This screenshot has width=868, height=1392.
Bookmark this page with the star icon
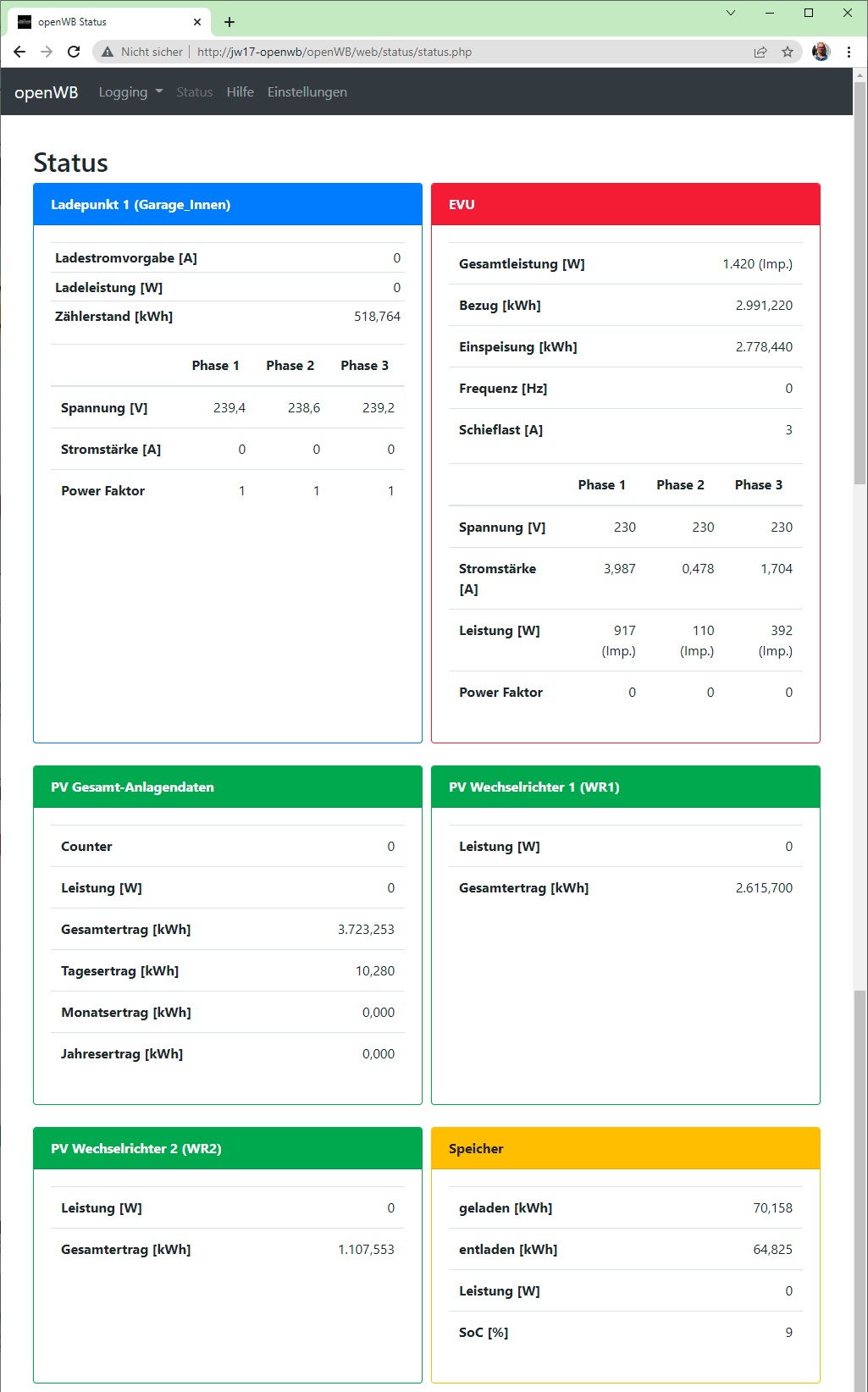click(x=788, y=52)
